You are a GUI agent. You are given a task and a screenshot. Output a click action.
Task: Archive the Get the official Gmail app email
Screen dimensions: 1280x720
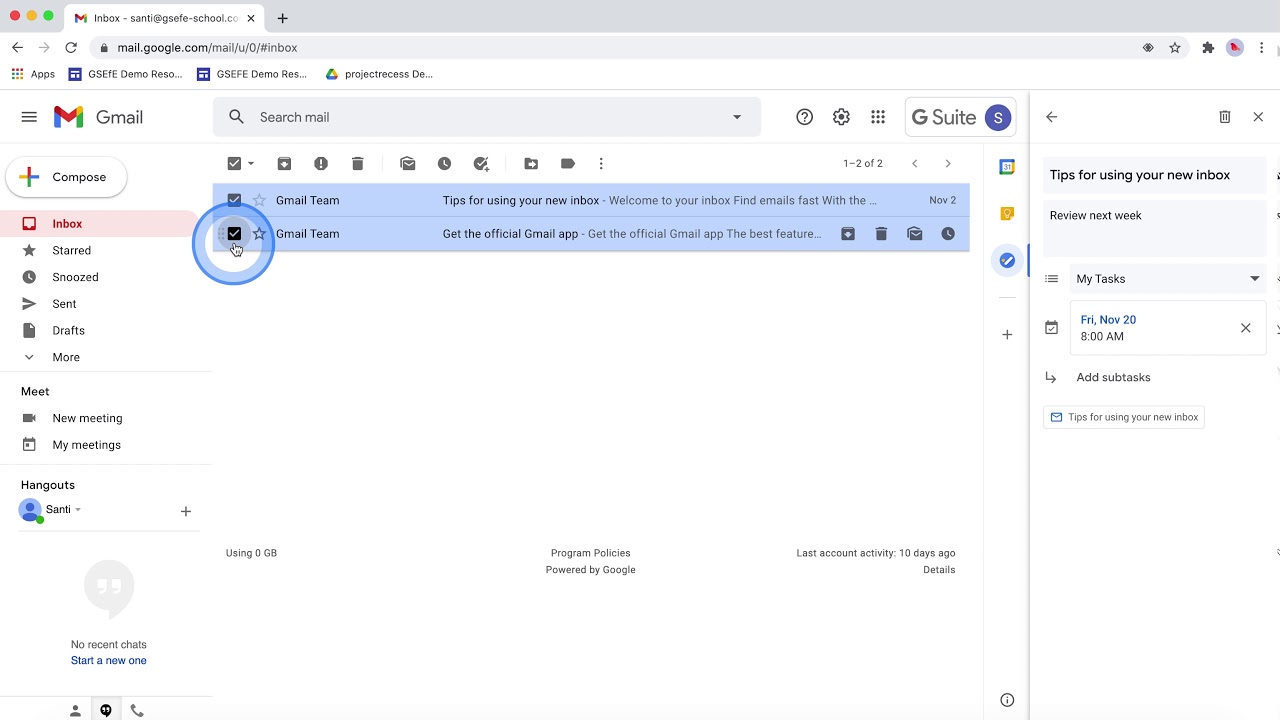click(x=848, y=234)
